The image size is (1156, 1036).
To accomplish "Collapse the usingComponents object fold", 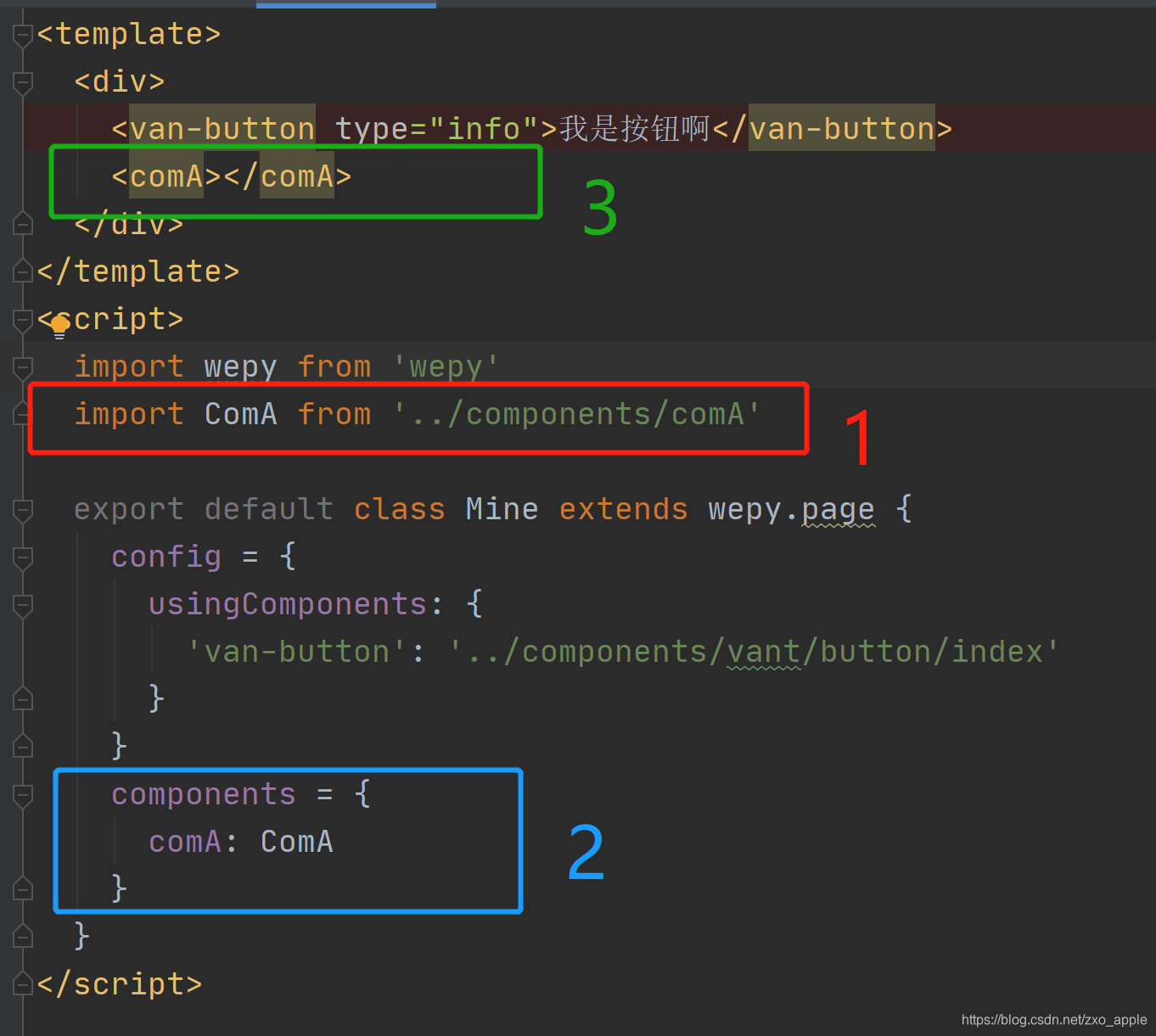I will point(23,605).
